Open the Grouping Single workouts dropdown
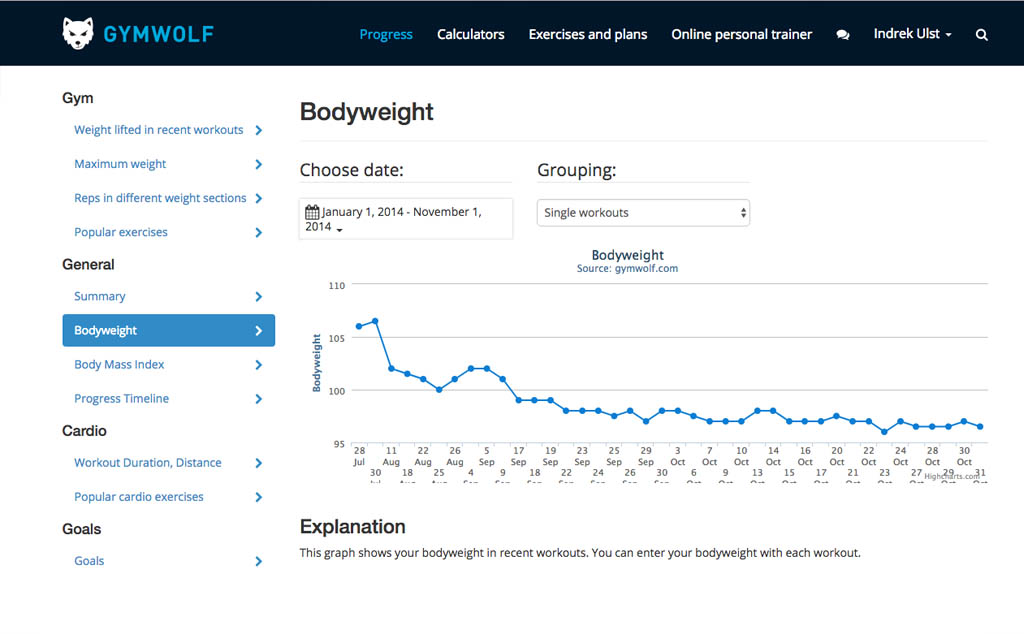The image size is (1024, 634). (x=643, y=213)
